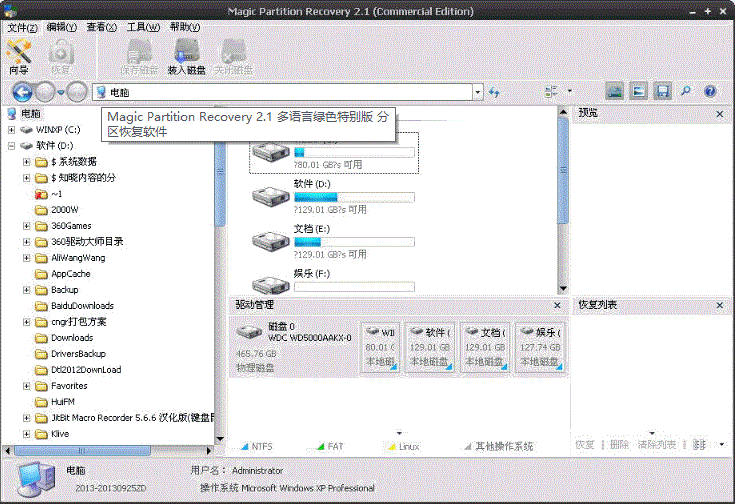Select physical disk 磁盘 0 WDC
The width and height of the screenshot is (735, 504).
coord(294,347)
